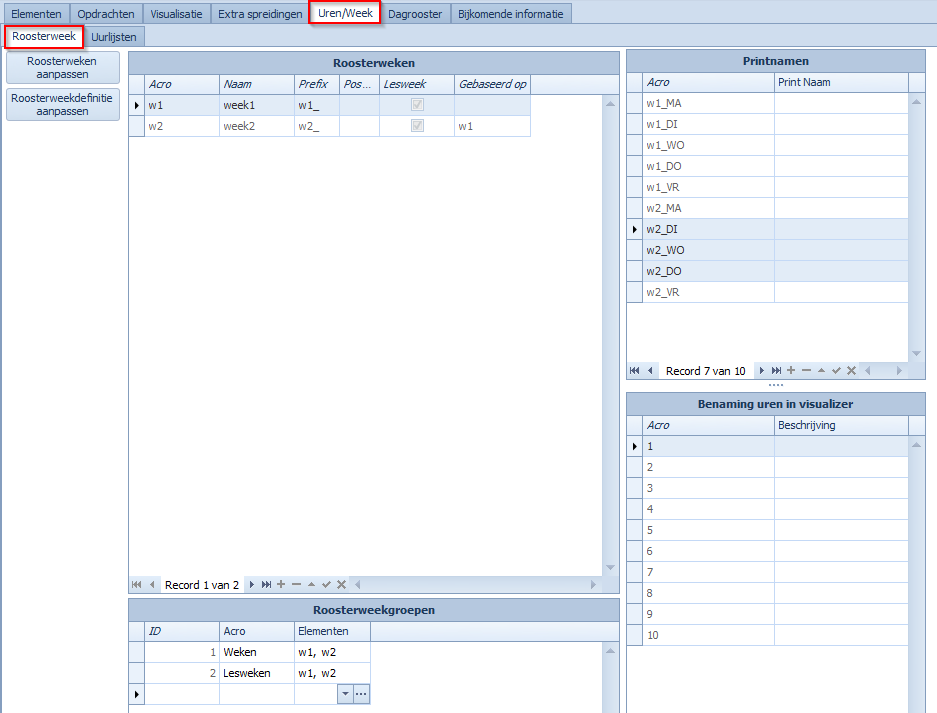Toggle Lesweek checkbox for week1 row

[417, 105]
